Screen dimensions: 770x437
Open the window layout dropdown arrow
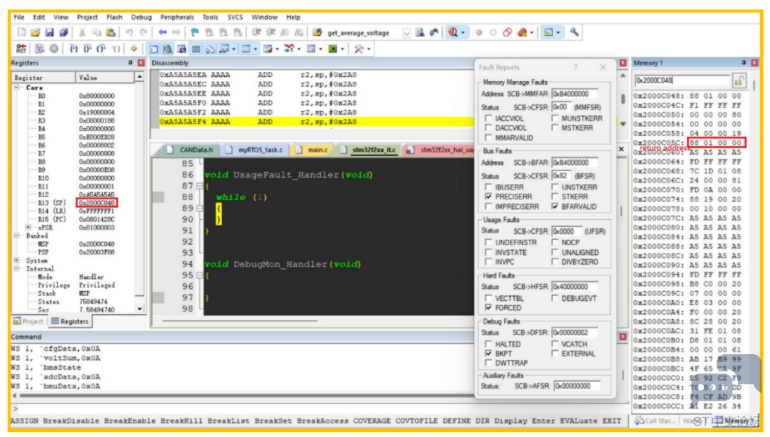pyautogui.click(x=559, y=33)
